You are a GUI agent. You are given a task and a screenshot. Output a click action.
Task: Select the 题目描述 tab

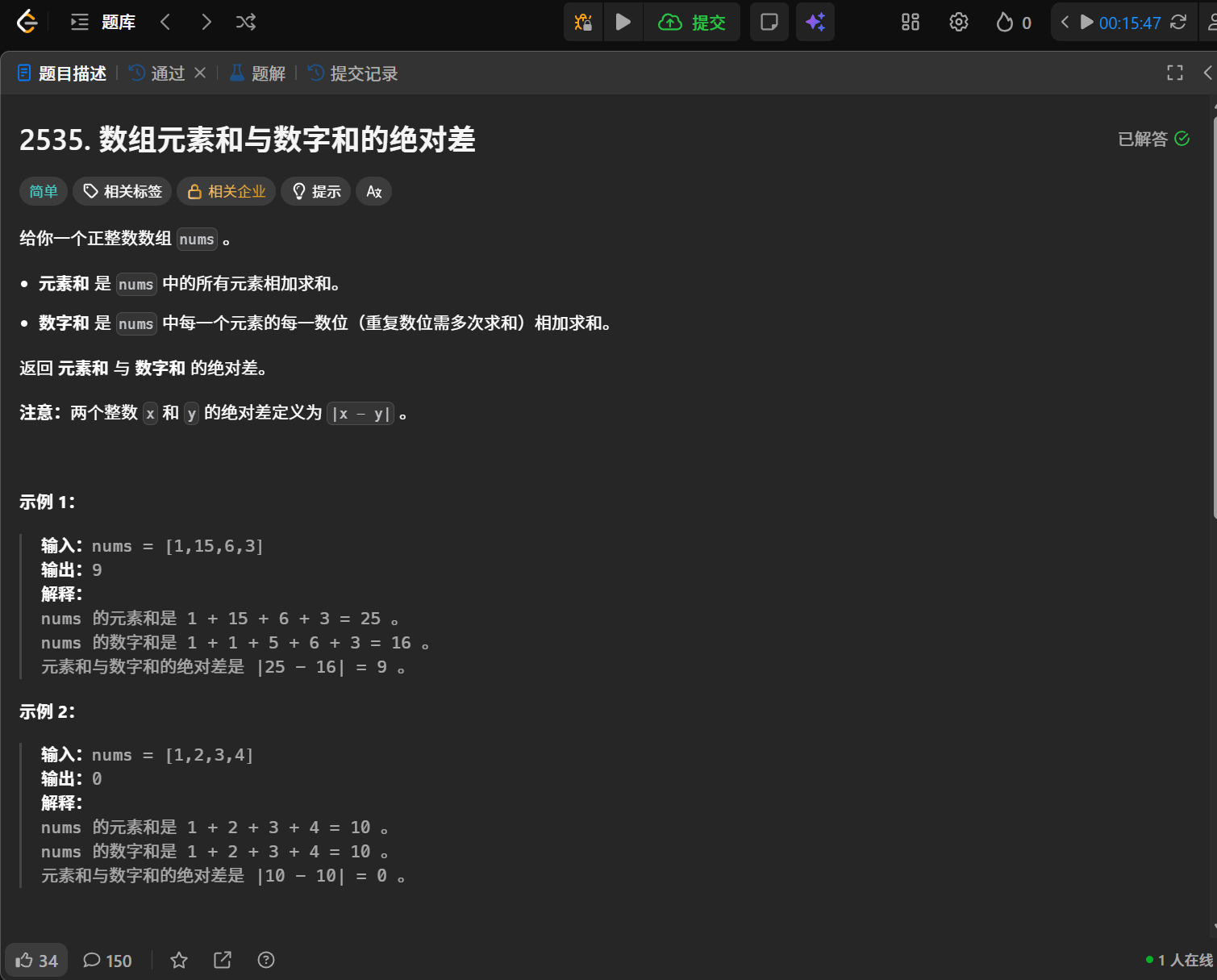pyautogui.click(x=62, y=73)
